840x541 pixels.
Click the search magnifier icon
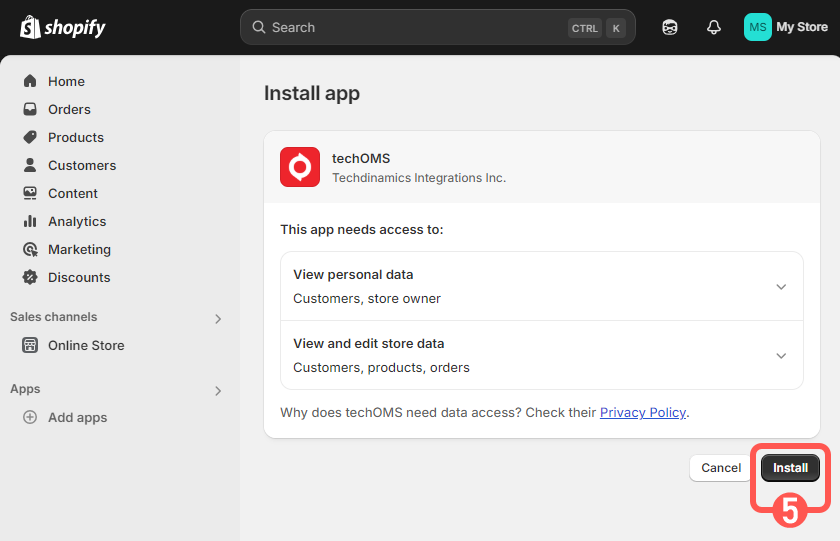point(259,27)
